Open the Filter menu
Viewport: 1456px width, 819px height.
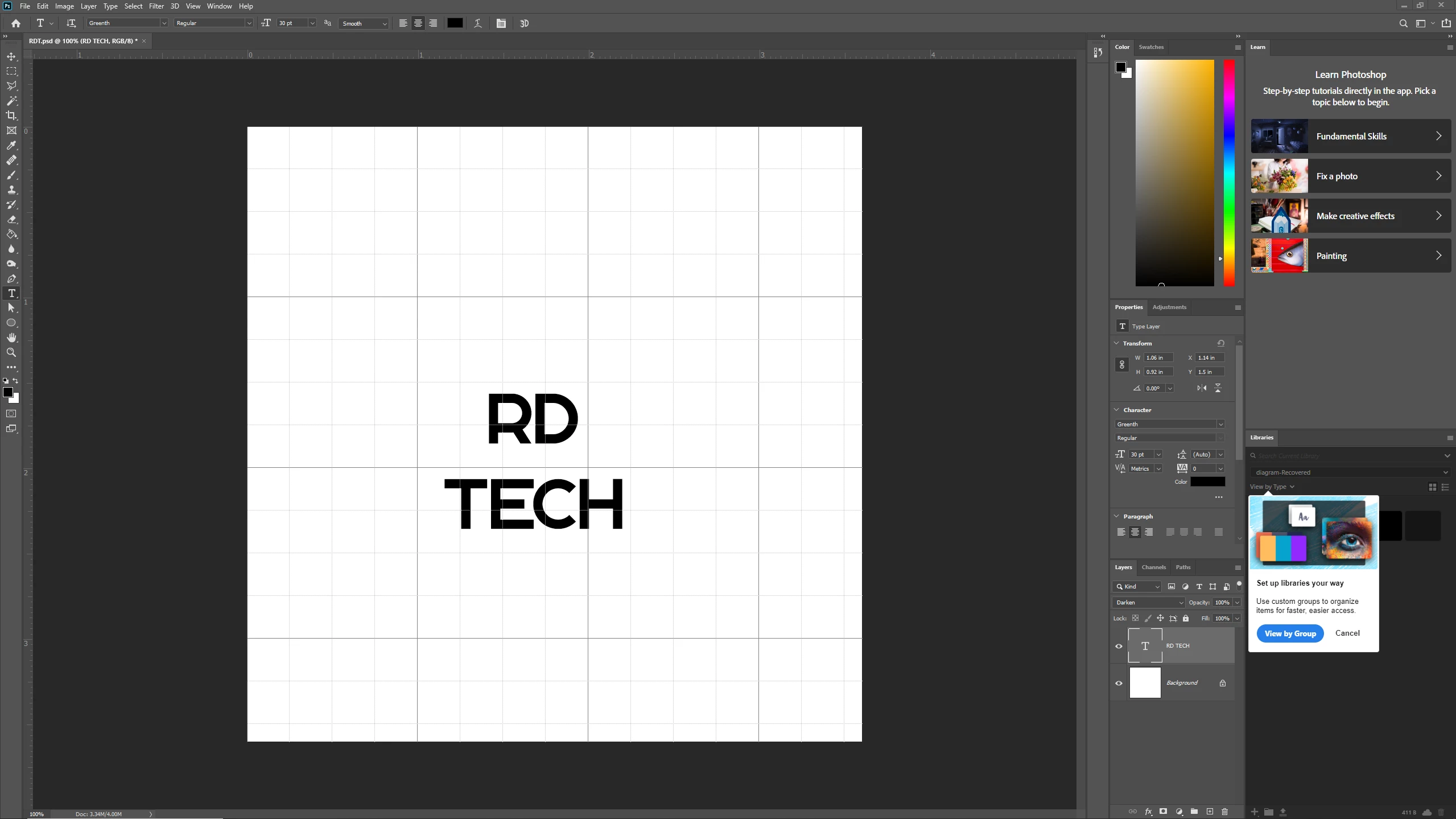pos(156,6)
